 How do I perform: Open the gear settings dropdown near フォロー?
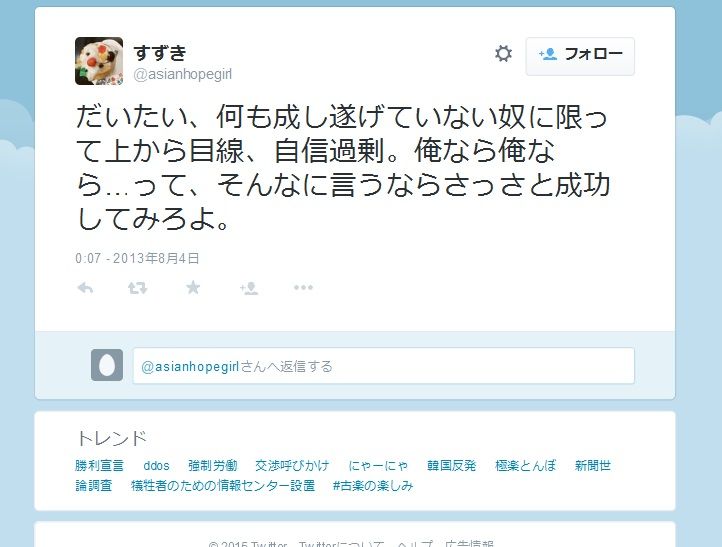coord(503,53)
